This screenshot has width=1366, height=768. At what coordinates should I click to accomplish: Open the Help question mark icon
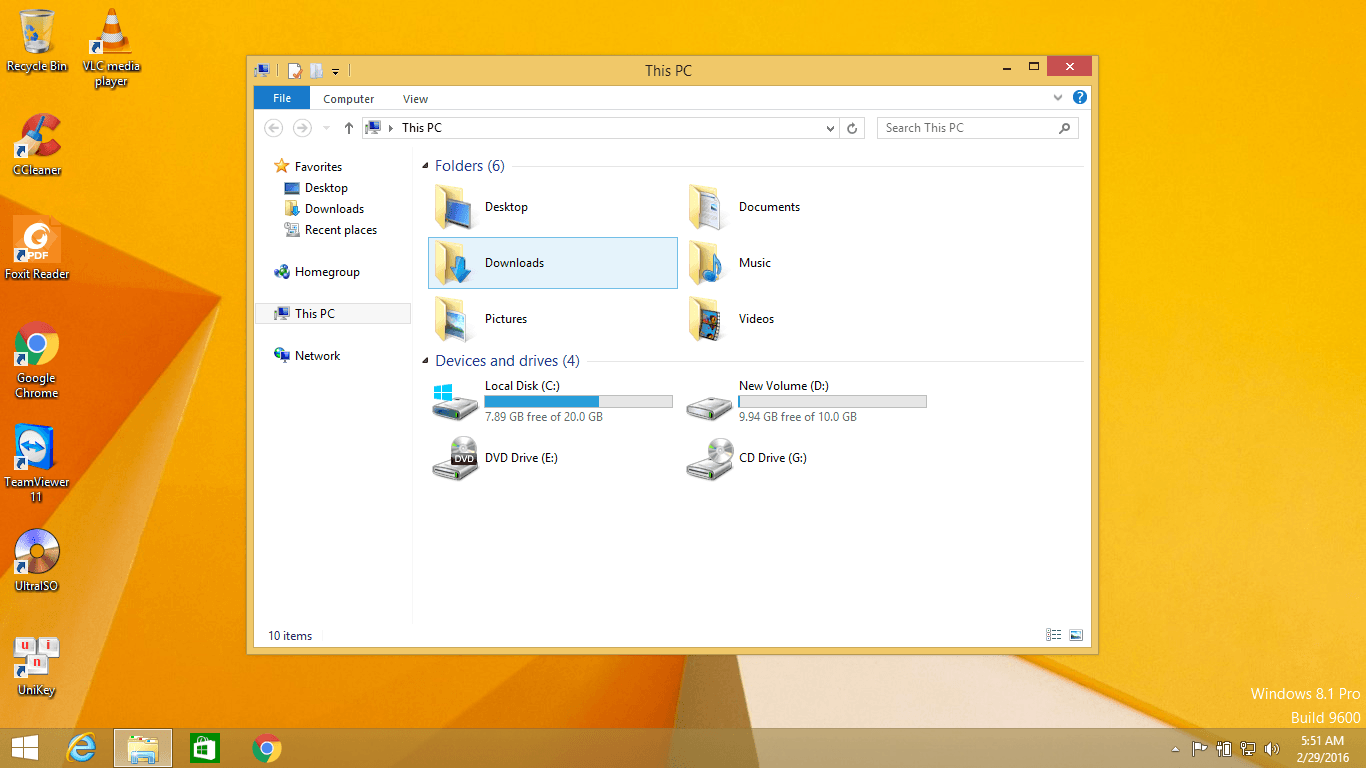(x=1080, y=98)
